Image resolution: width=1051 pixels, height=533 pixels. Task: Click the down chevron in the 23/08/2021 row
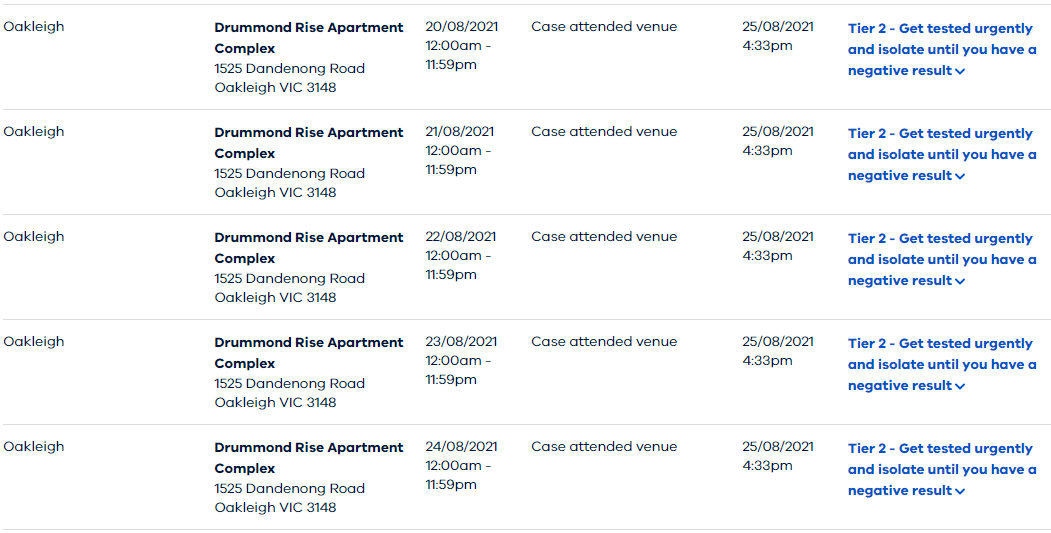960,387
